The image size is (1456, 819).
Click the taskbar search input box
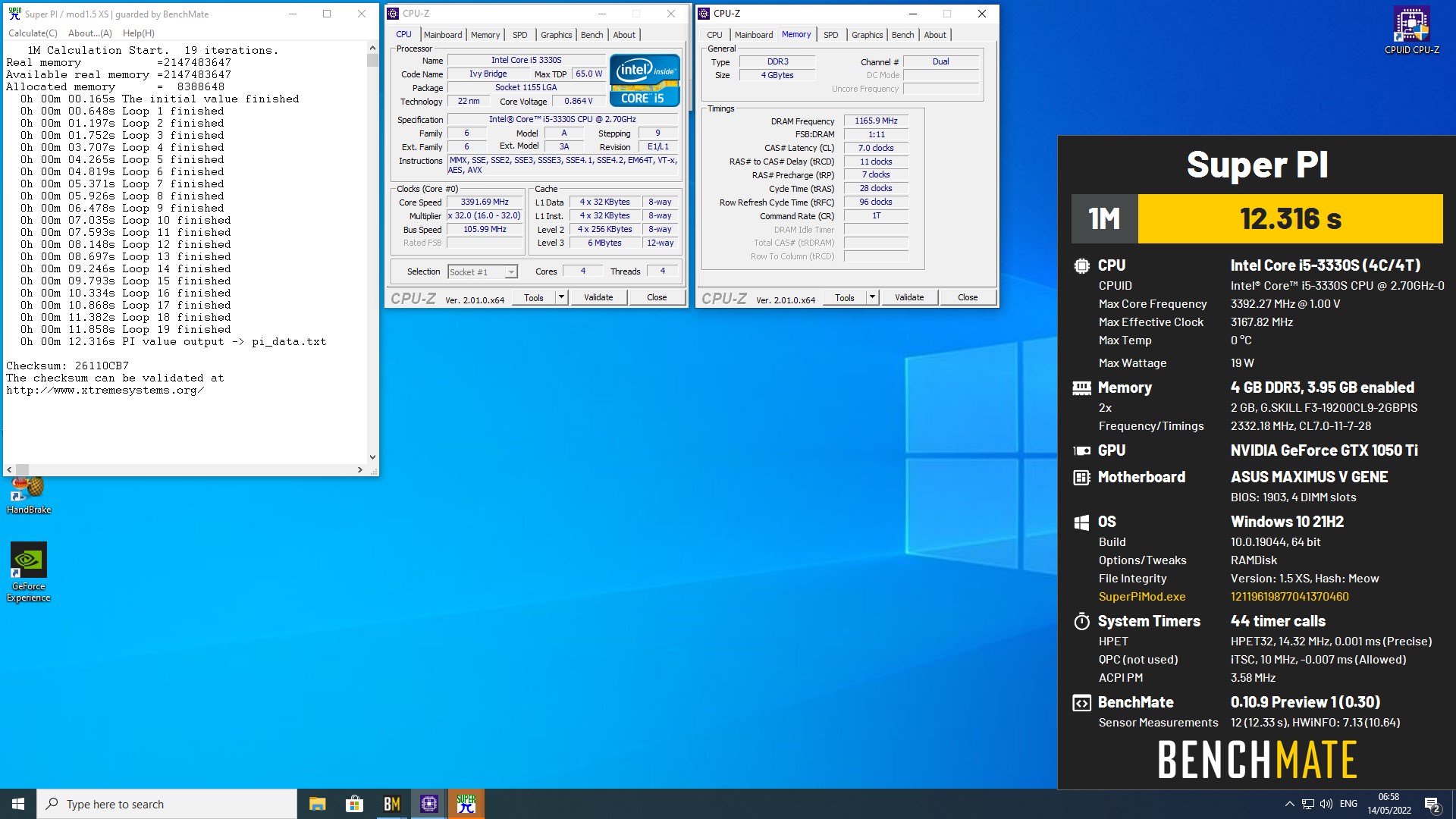(x=167, y=804)
